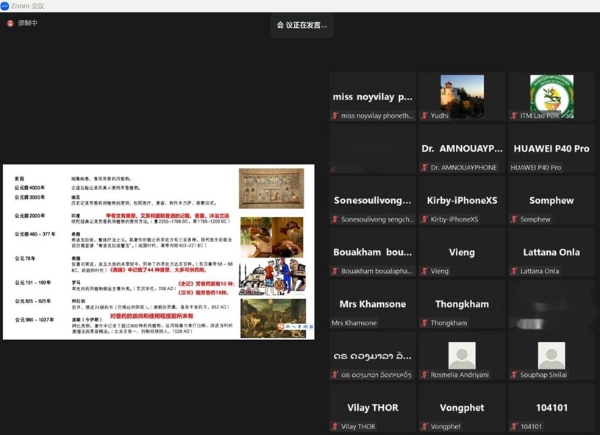Viewport: 600px width, 435px height.
Task: Select Rosmelia Andriyani's avatar tile
Action: pyautogui.click(x=461, y=356)
